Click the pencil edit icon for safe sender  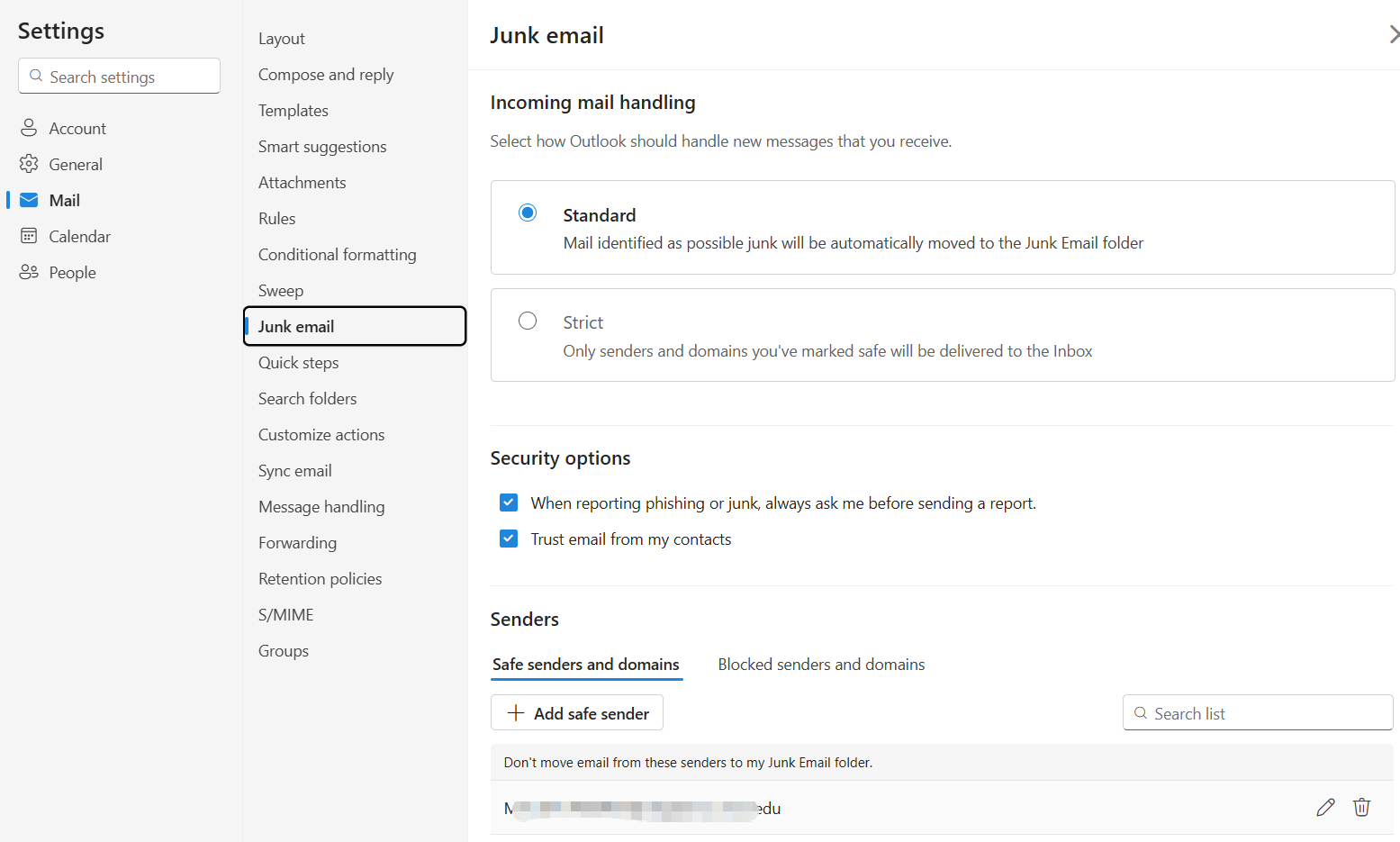(1325, 807)
